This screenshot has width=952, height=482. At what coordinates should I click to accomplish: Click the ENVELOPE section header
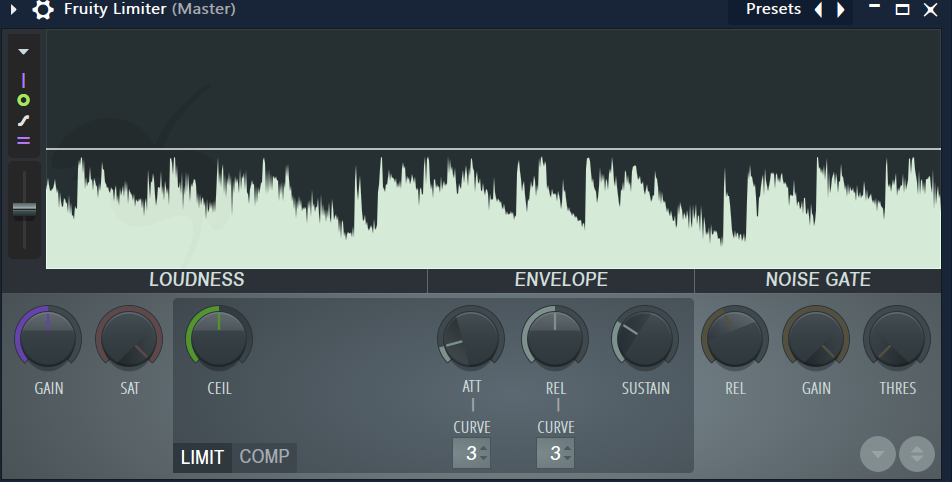pyautogui.click(x=561, y=280)
